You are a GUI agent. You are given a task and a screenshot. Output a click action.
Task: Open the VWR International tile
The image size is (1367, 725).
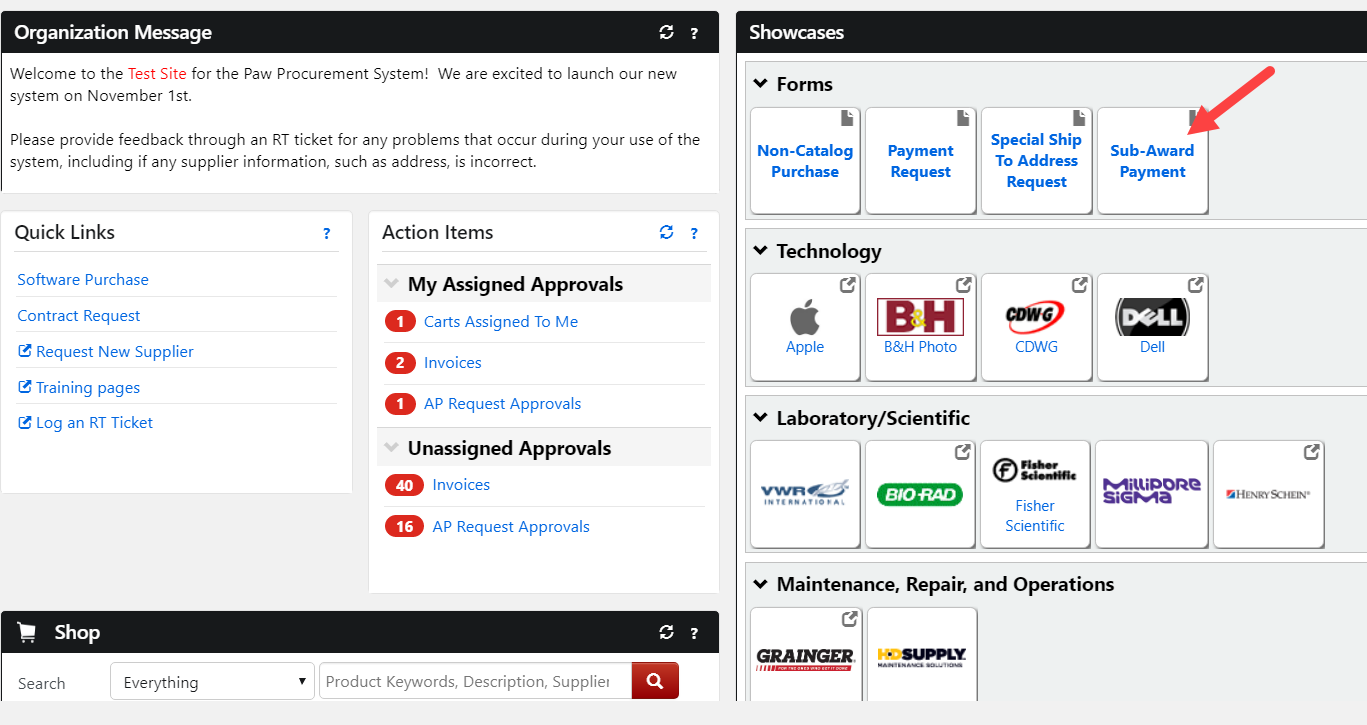[805, 494]
